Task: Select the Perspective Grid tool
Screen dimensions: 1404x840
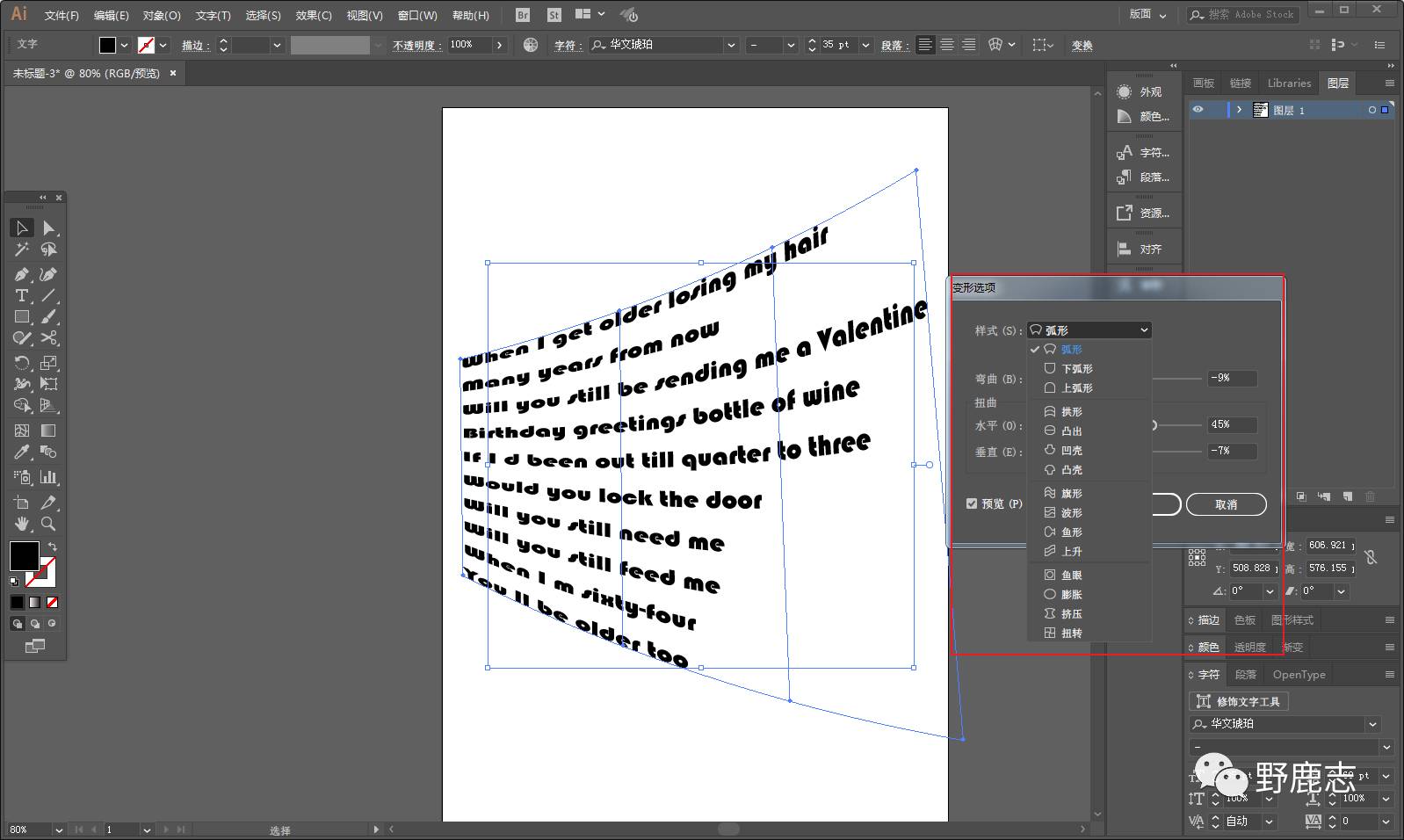Action: pos(49,406)
